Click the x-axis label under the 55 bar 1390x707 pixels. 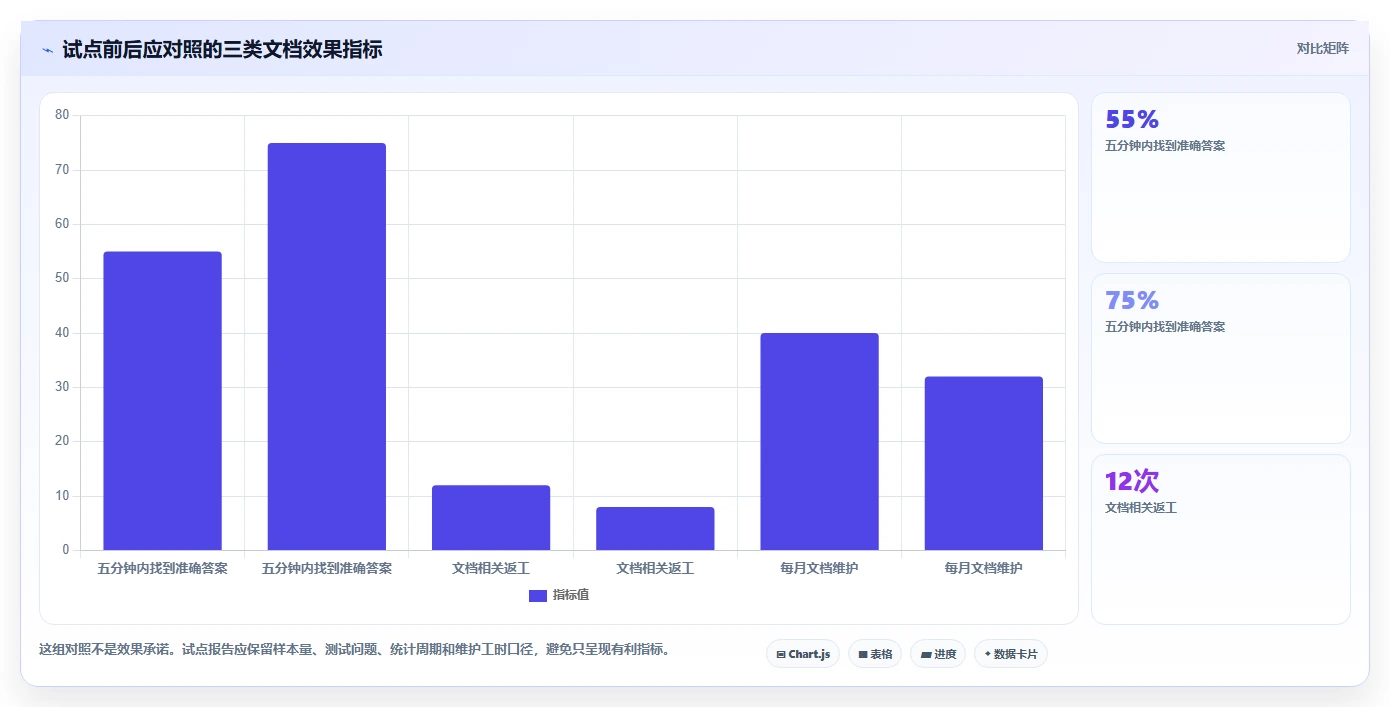point(162,568)
